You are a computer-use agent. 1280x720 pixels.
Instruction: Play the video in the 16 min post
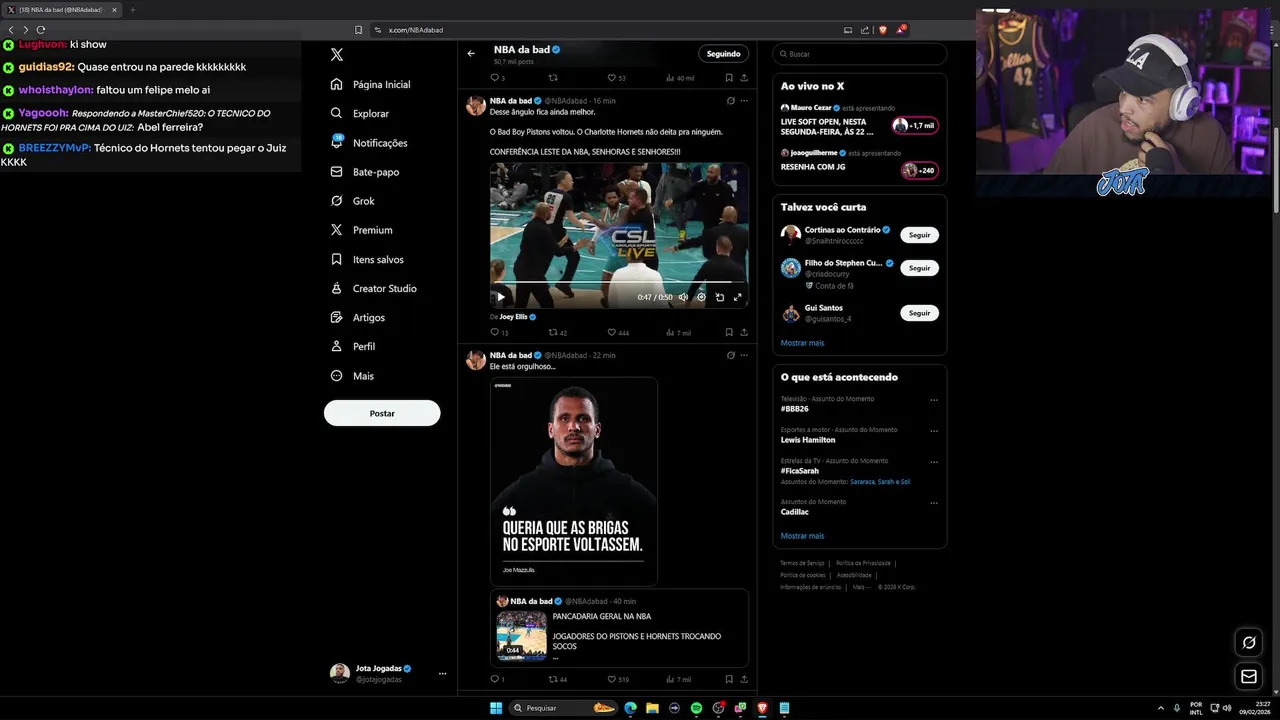(x=501, y=297)
